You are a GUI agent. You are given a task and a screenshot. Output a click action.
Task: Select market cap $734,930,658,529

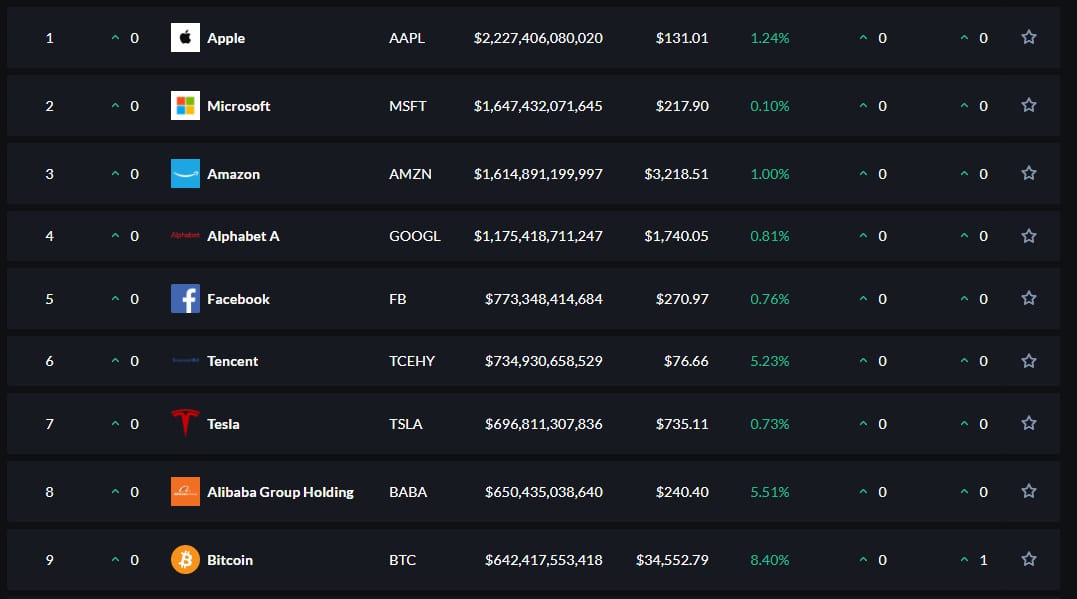[543, 361]
